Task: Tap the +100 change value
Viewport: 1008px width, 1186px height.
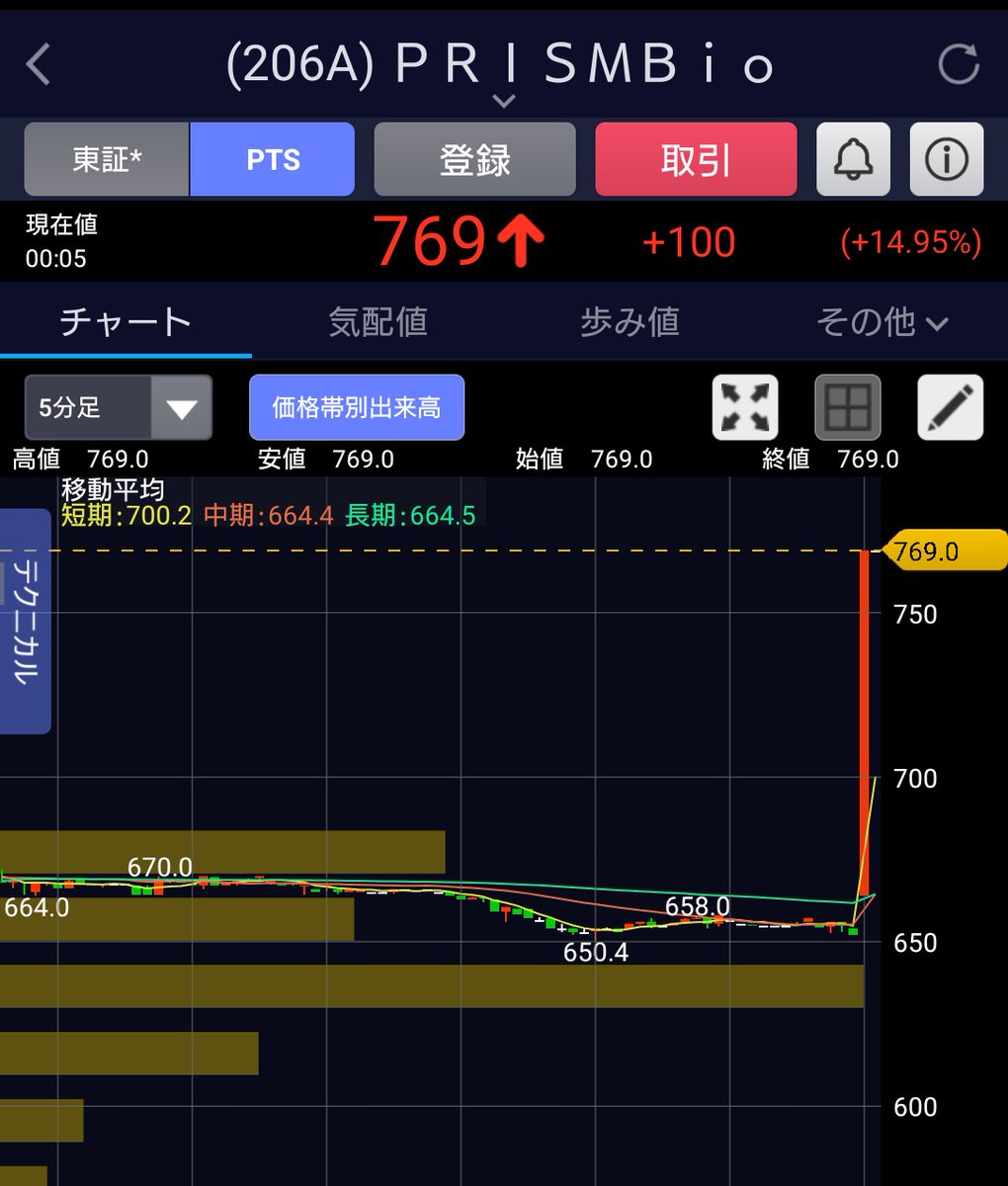Action: click(x=689, y=242)
